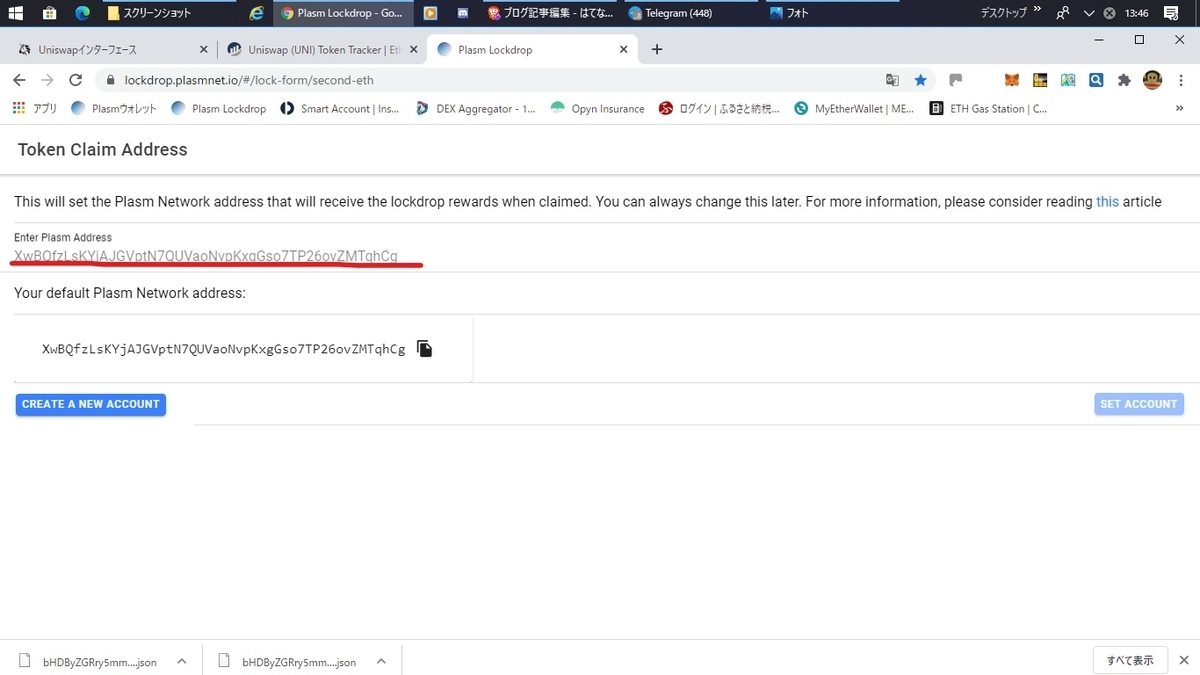Screen dimensions: 1200x675
Task: Open the blue magnifier search extension
Action: point(1096,80)
